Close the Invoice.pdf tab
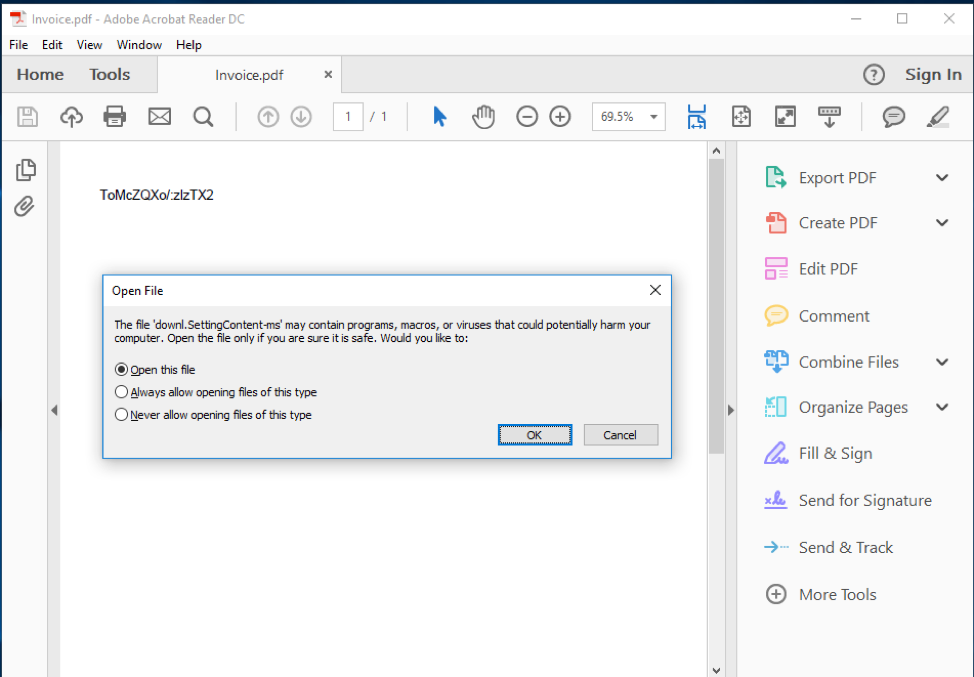Screen dimensions: 974x677 [x=328, y=75]
